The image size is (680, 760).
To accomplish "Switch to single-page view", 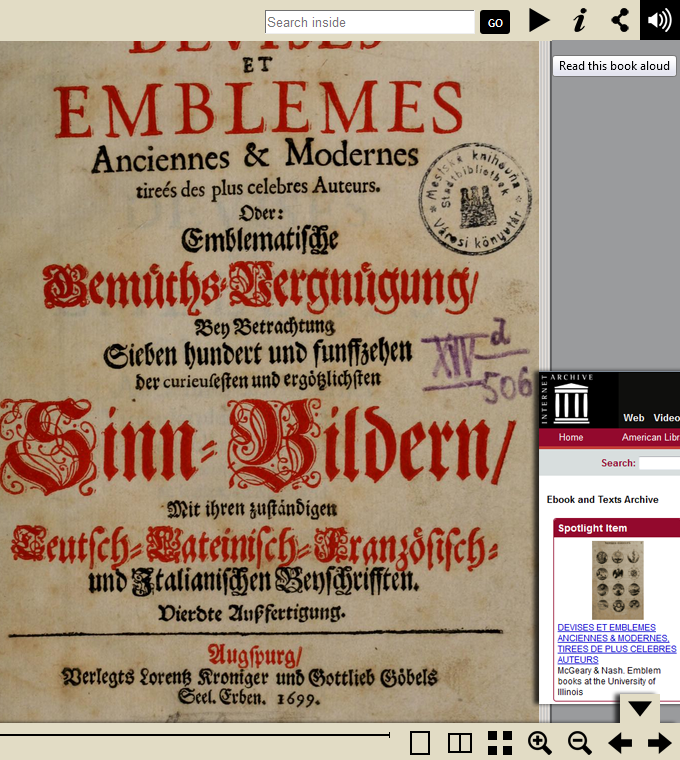I will tap(420, 743).
